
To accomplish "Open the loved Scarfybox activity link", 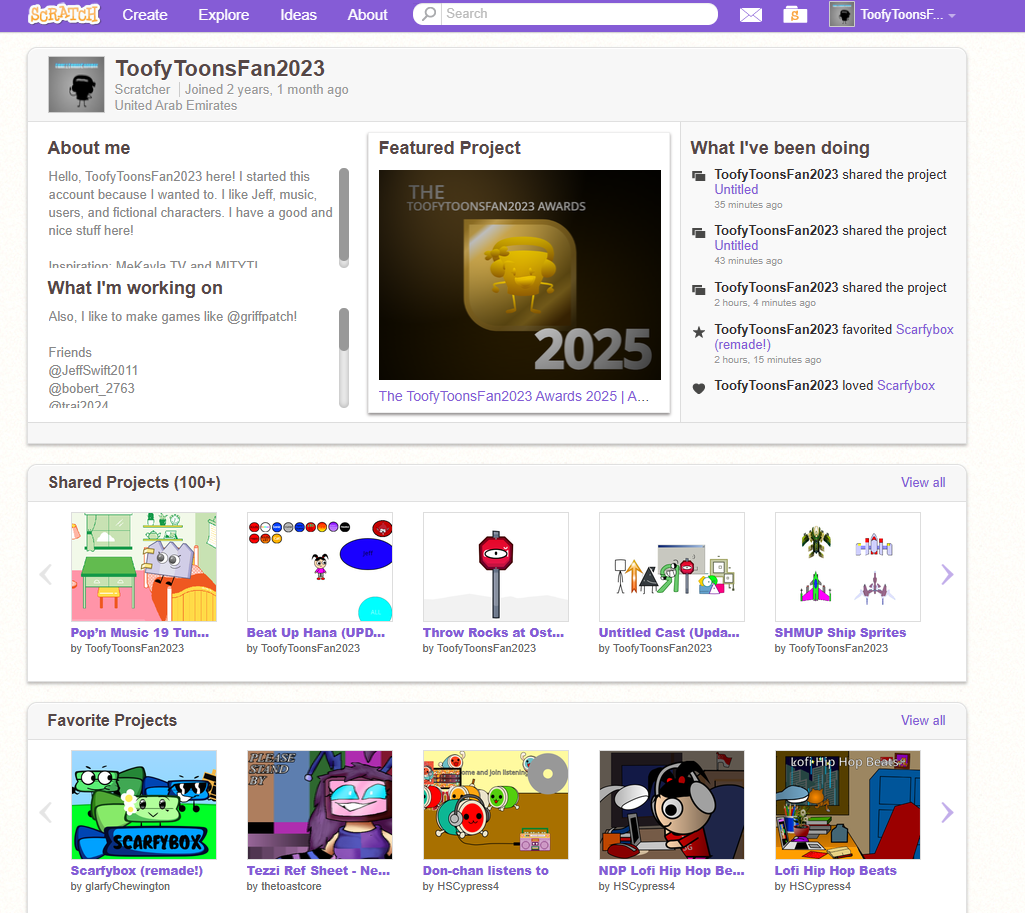I will (x=906, y=386).
